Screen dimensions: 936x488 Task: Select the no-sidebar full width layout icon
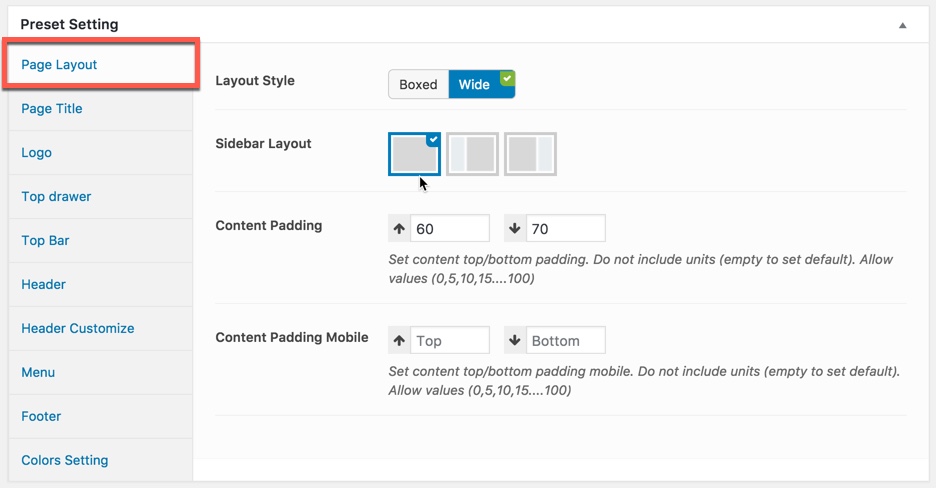(414, 154)
